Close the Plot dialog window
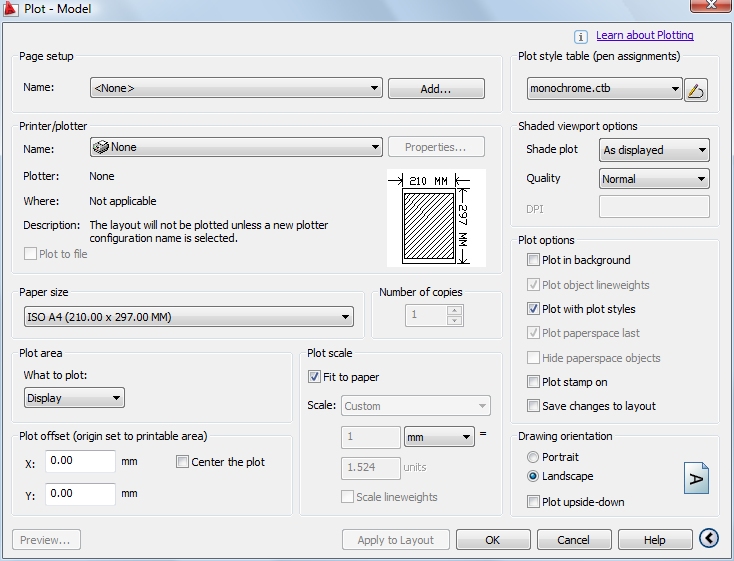 (x=711, y=5)
